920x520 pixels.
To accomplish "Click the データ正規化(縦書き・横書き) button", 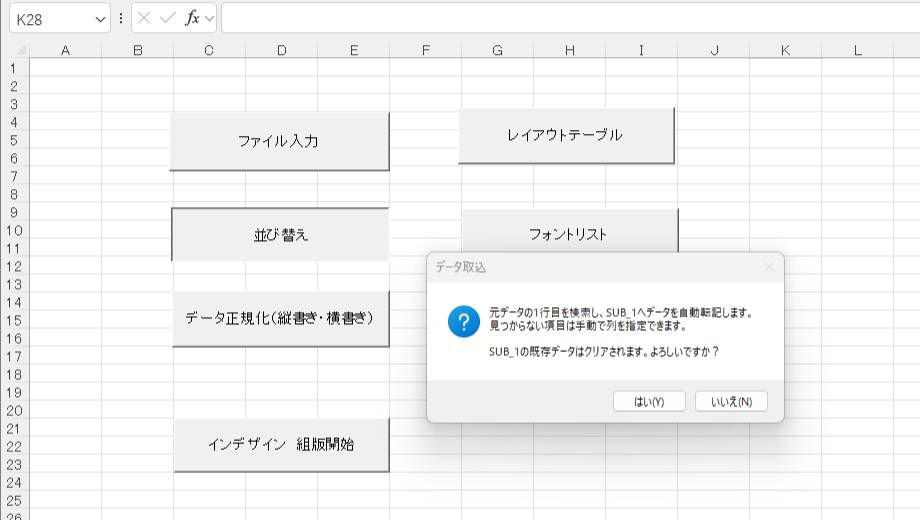I will pos(280,319).
